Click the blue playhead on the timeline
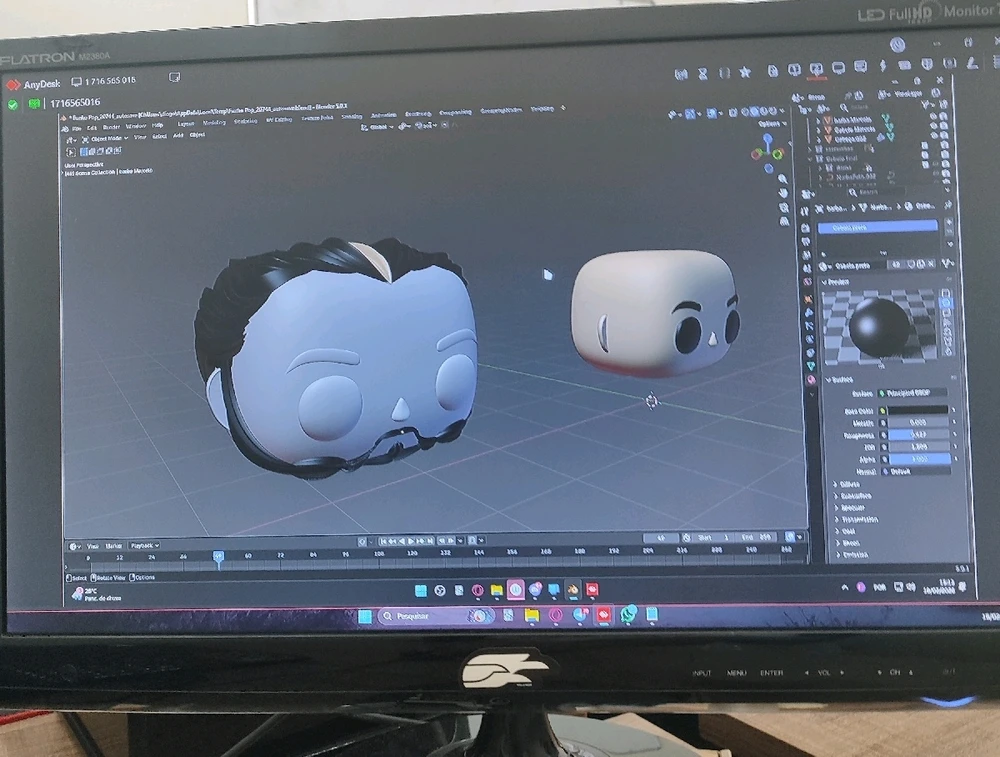The image size is (1000, 757). (x=218, y=555)
